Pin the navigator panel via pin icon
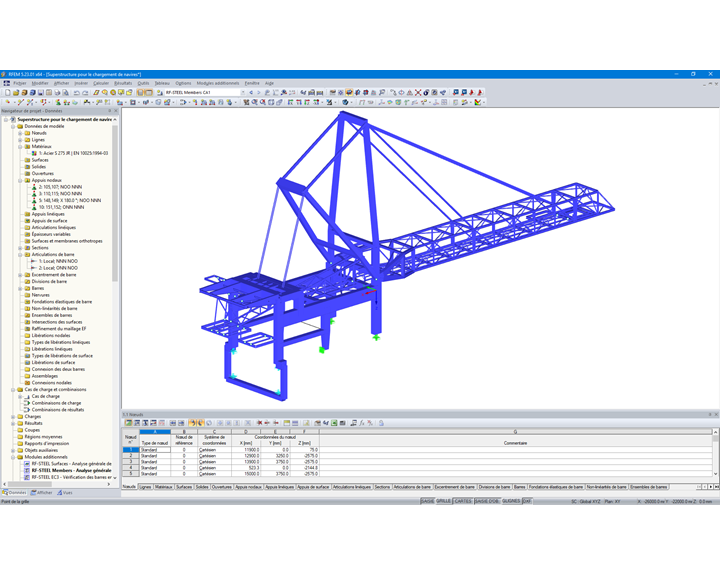 pos(110,111)
